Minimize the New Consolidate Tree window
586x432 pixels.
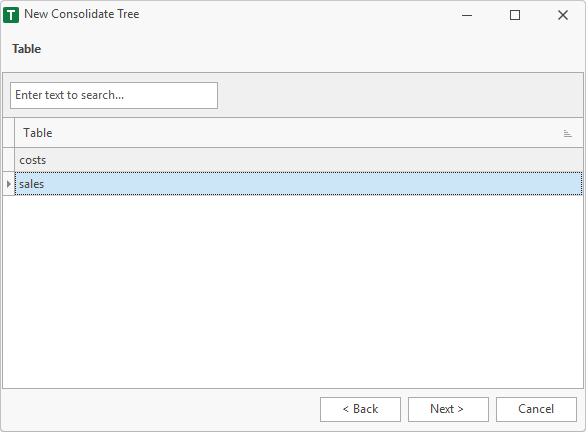(x=467, y=15)
